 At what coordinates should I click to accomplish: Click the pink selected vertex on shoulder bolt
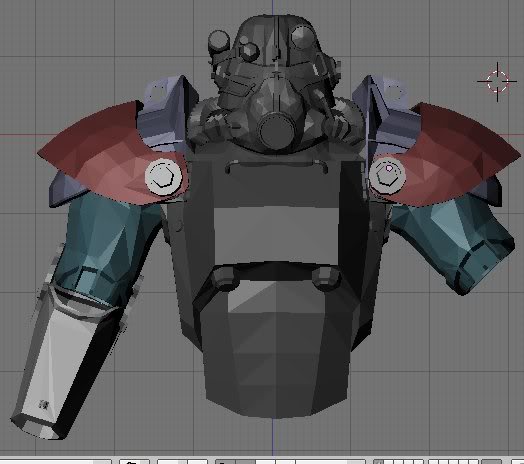(x=389, y=168)
